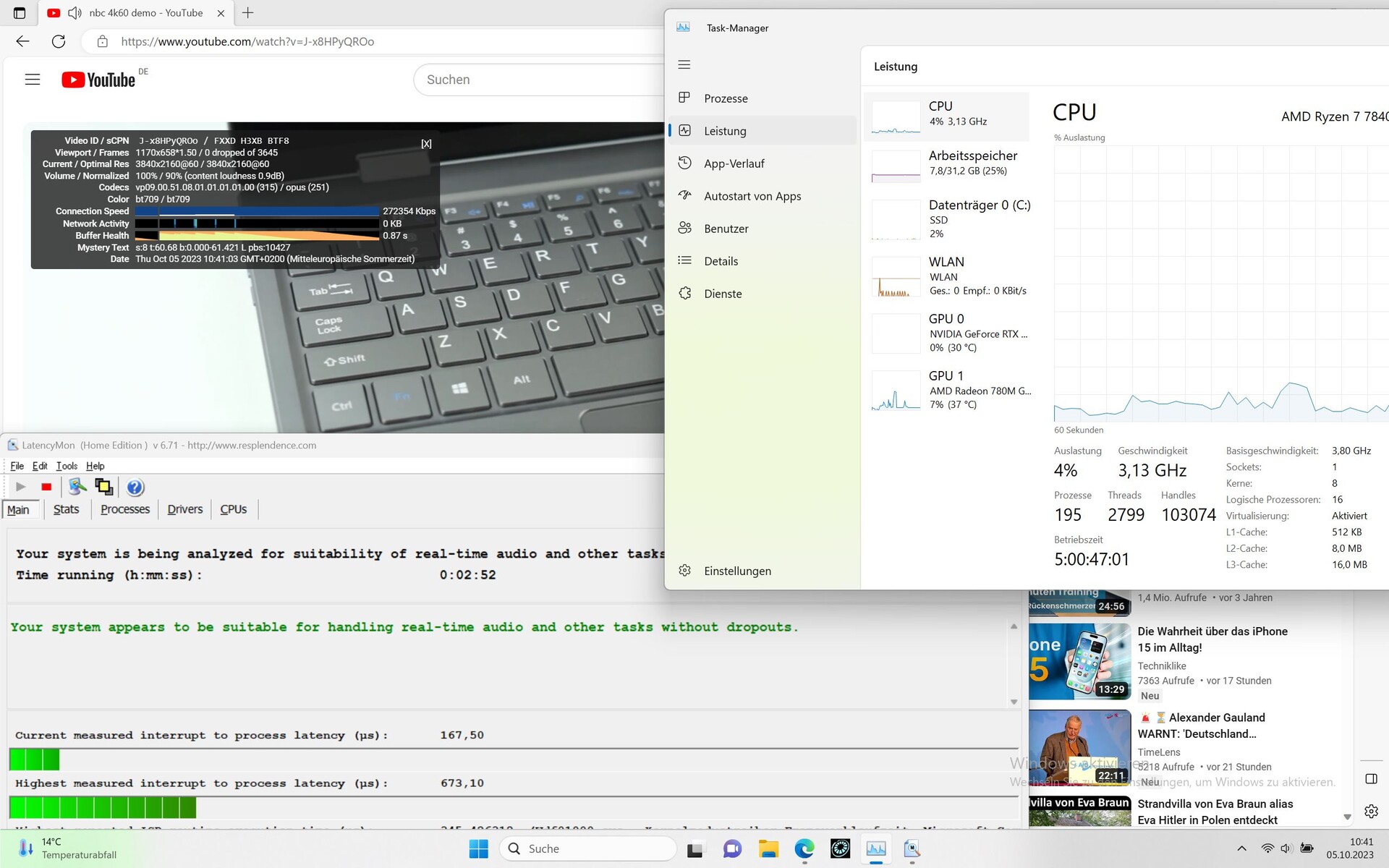Switch to LatencyMon CPUs tab
Image resolution: width=1389 pixels, height=868 pixels.
click(233, 509)
